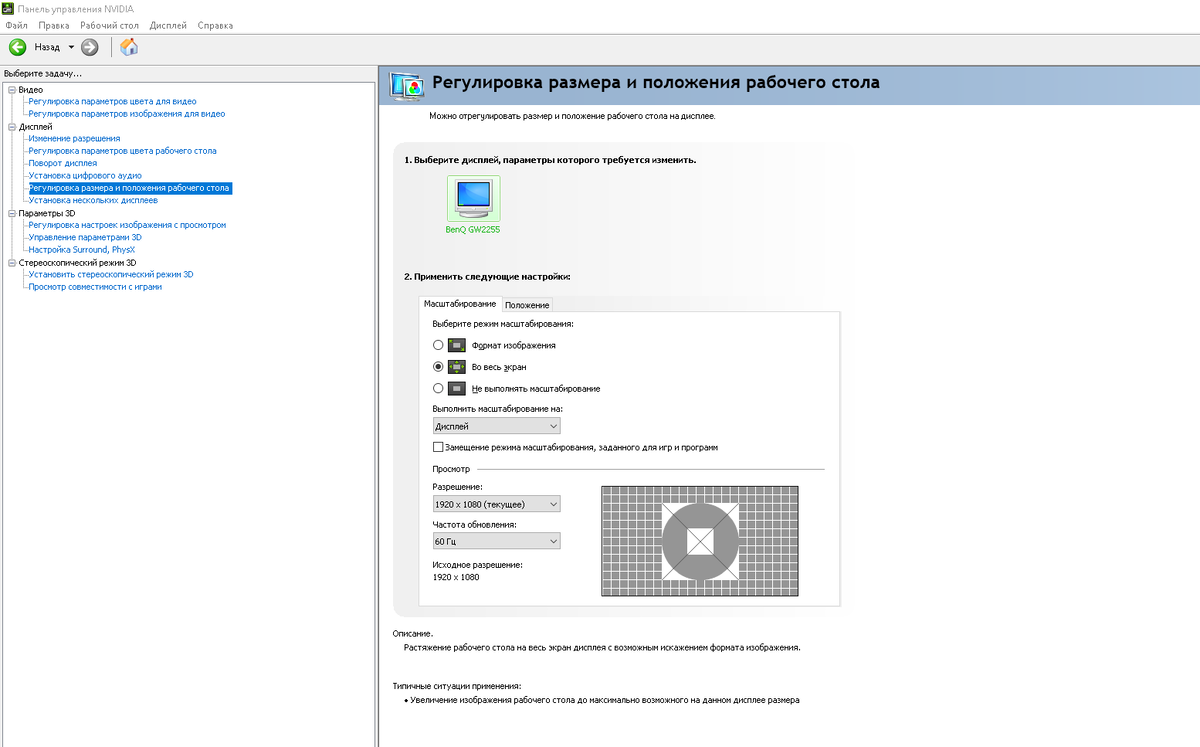Open 'Регулировка параметров изображения для видео'
Image resolution: width=1200 pixels, height=747 pixels.
127,114
